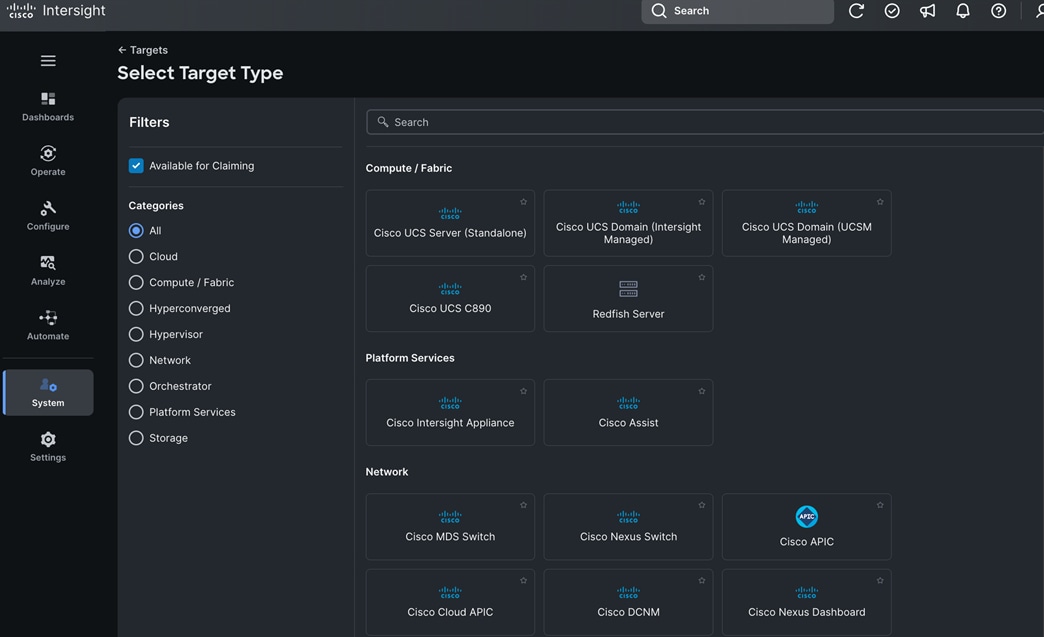The width and height of the screenshot is (1044, 637).
Task: Select the Hyperconverged category radio
Action: point(136,308)
